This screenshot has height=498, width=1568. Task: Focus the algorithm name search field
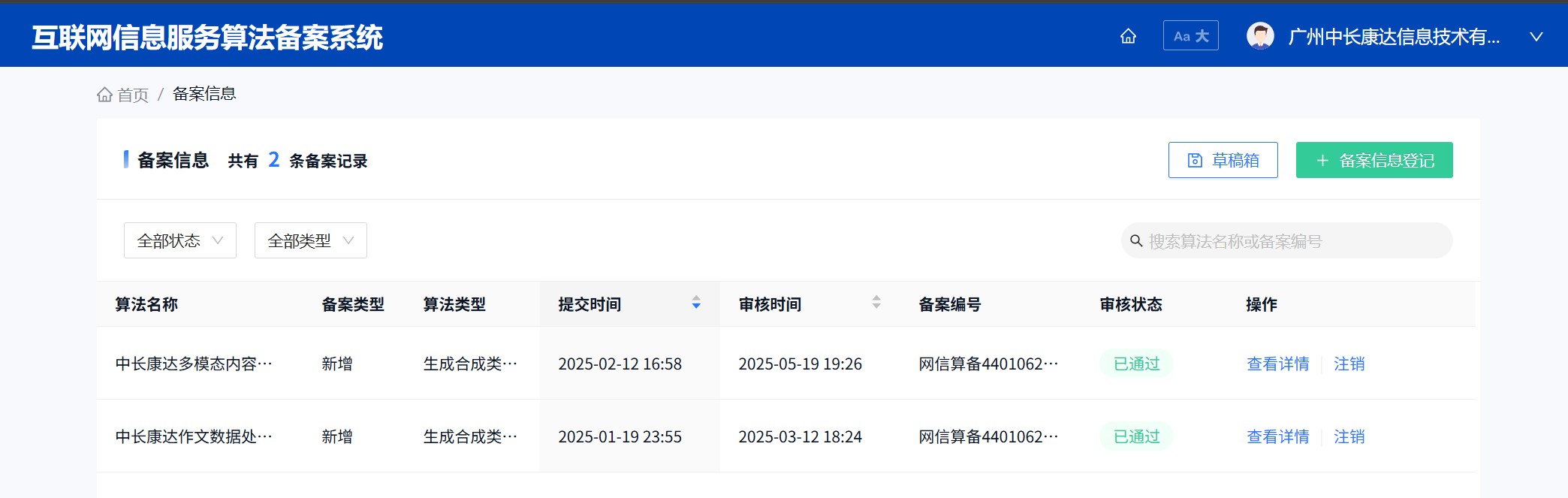coord(1292,241)
